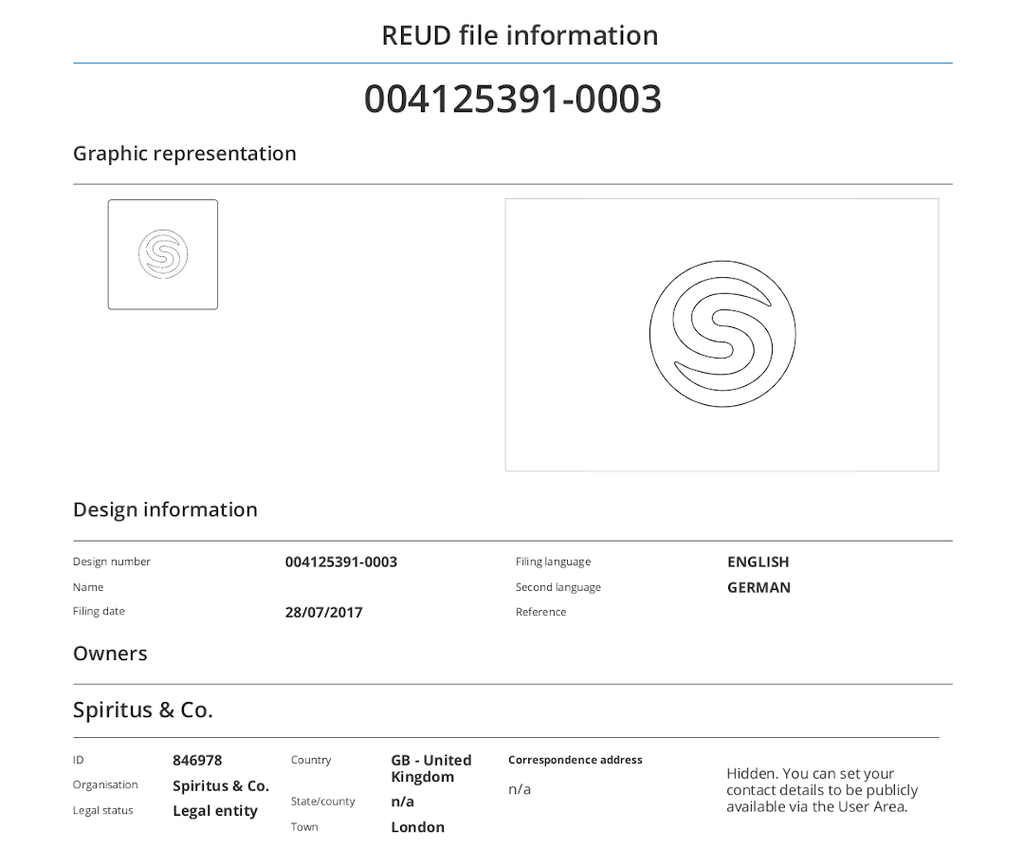The height and width of the screenshot is (848, 1024).
Task: Select the large 004125391-0003 heading
Action: pyautogui.click(x=512, y=99)
